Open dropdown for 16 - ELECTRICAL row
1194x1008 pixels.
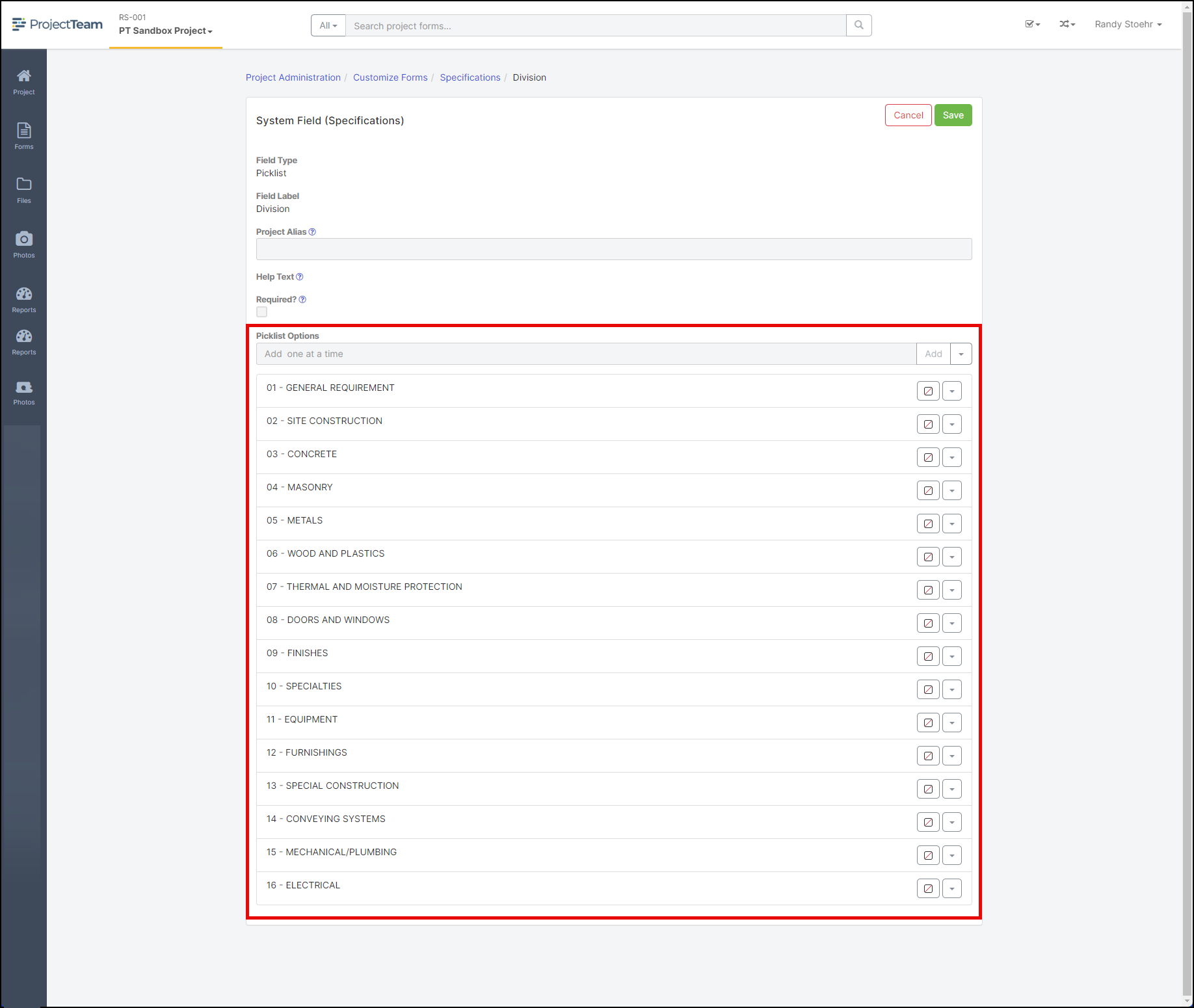pos(952,889)
